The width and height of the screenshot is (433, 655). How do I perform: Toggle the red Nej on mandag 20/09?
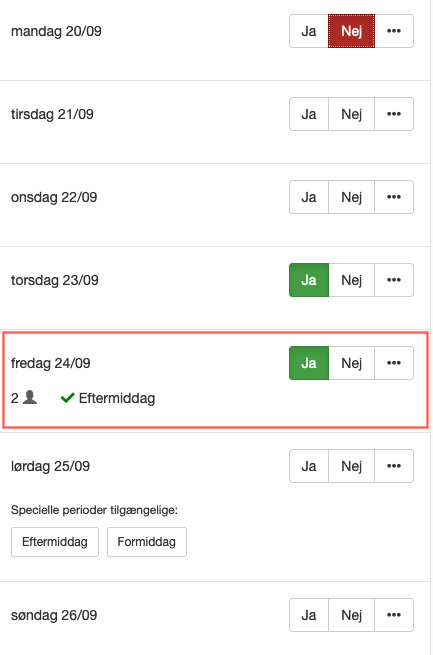[x=352, y=31]
